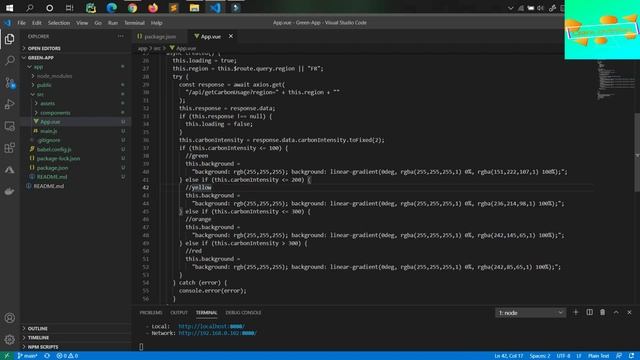640x360 pixels.
Task: Open Run and Debug view
Action: [x=9, y=104]
